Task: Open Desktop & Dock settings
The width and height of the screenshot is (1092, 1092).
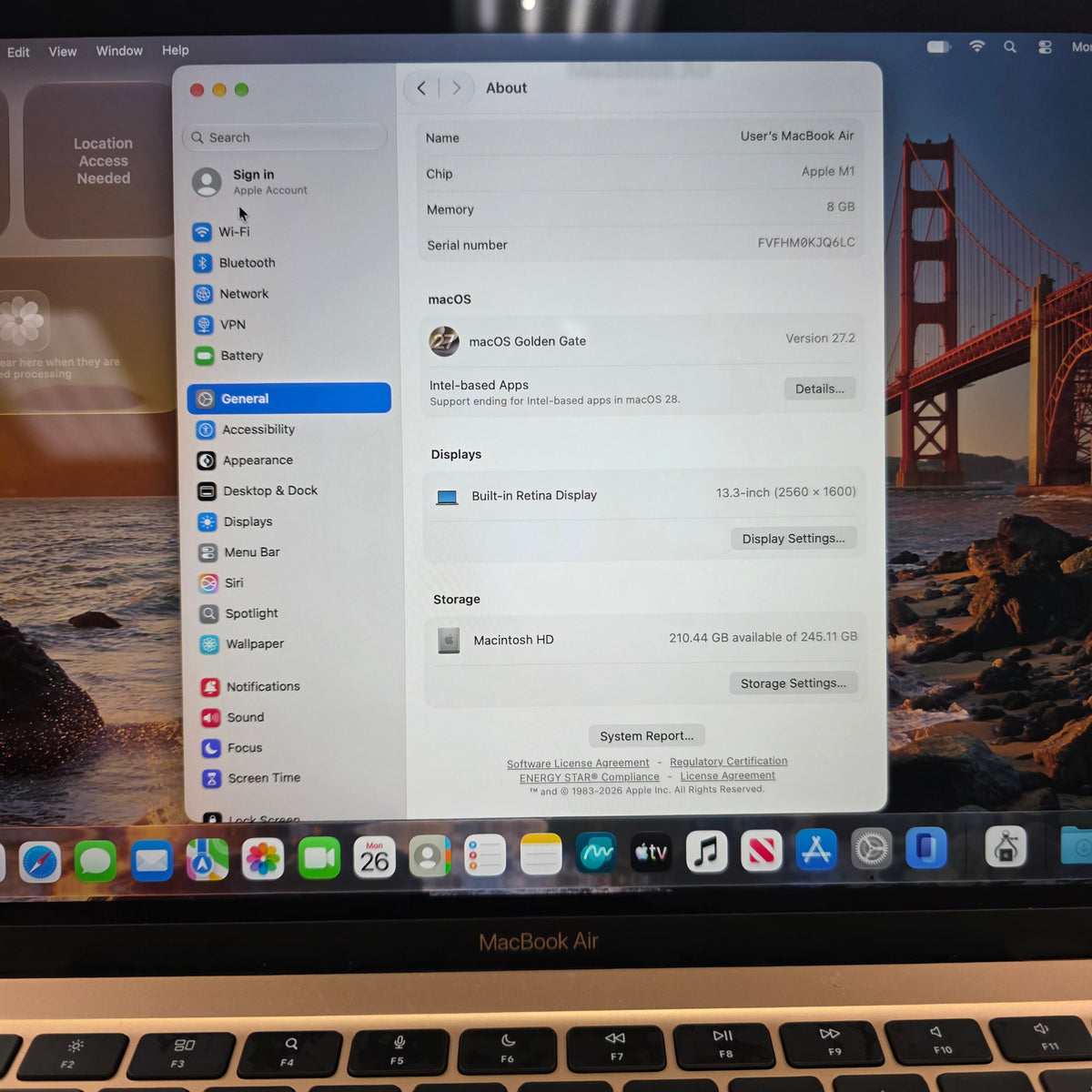Action: point(291,491)
